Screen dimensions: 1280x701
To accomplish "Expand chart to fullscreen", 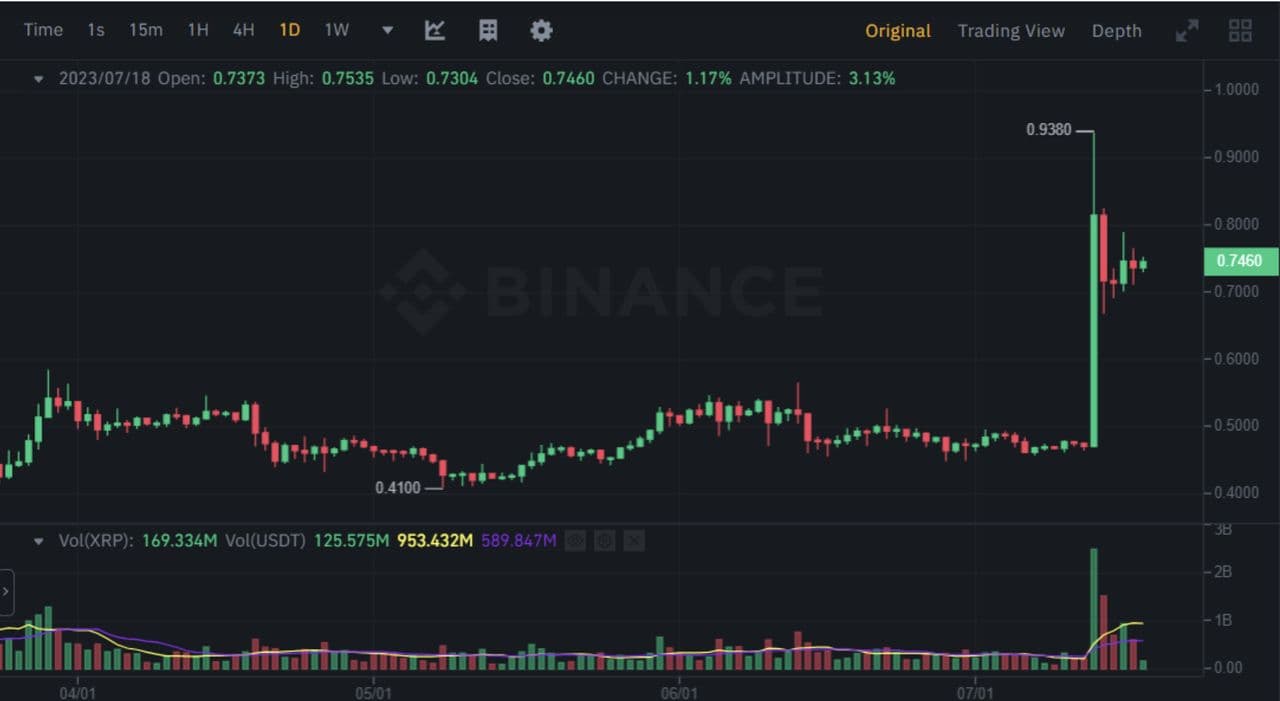I will (x=1187, y=31).
